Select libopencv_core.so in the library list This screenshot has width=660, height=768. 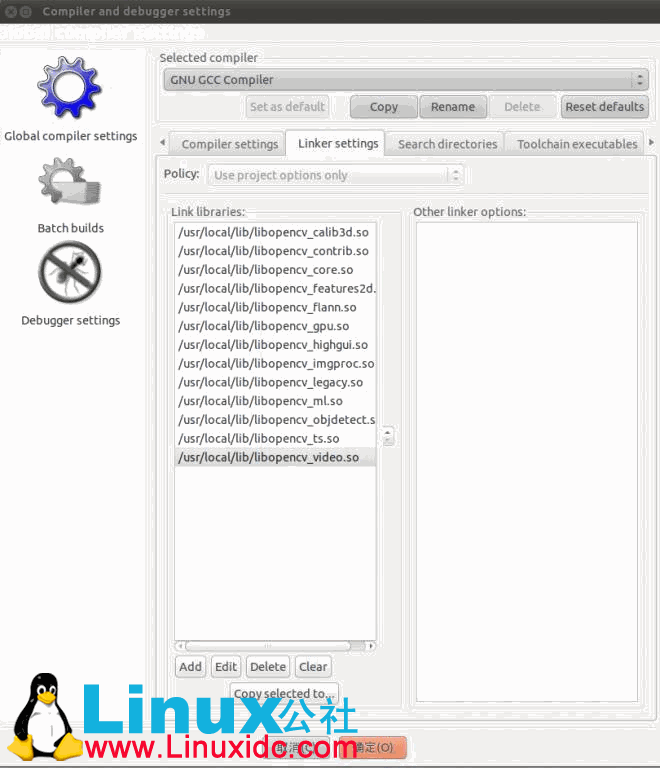pyautogui.click(x=265, y=270)
